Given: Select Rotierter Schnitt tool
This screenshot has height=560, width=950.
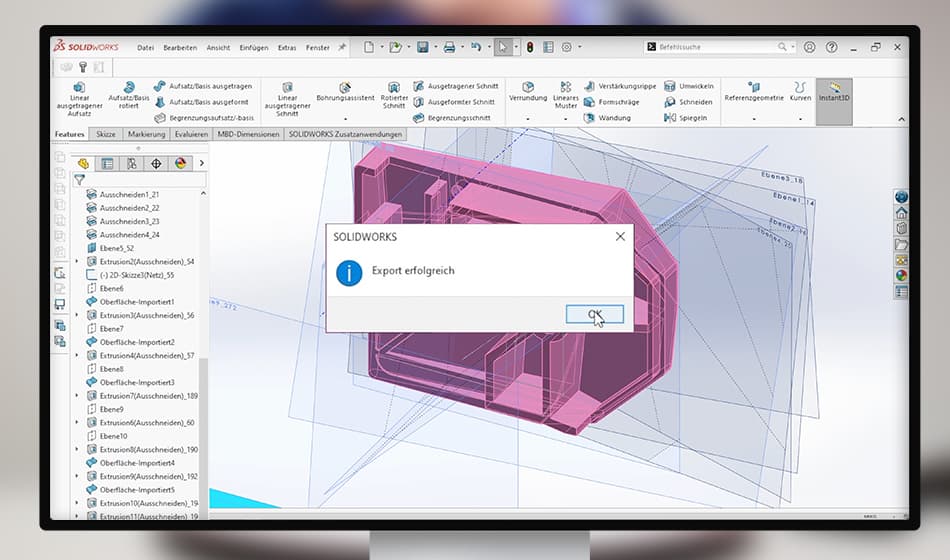Looking at the screenshot, I should [394, 96].
